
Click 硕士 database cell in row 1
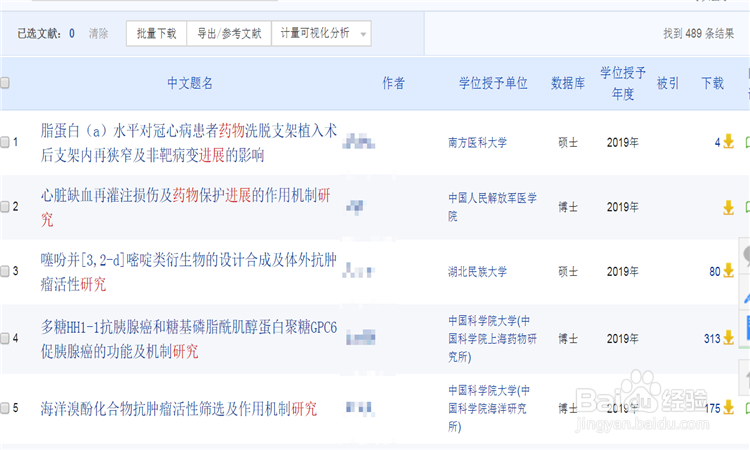coord(568,142)
